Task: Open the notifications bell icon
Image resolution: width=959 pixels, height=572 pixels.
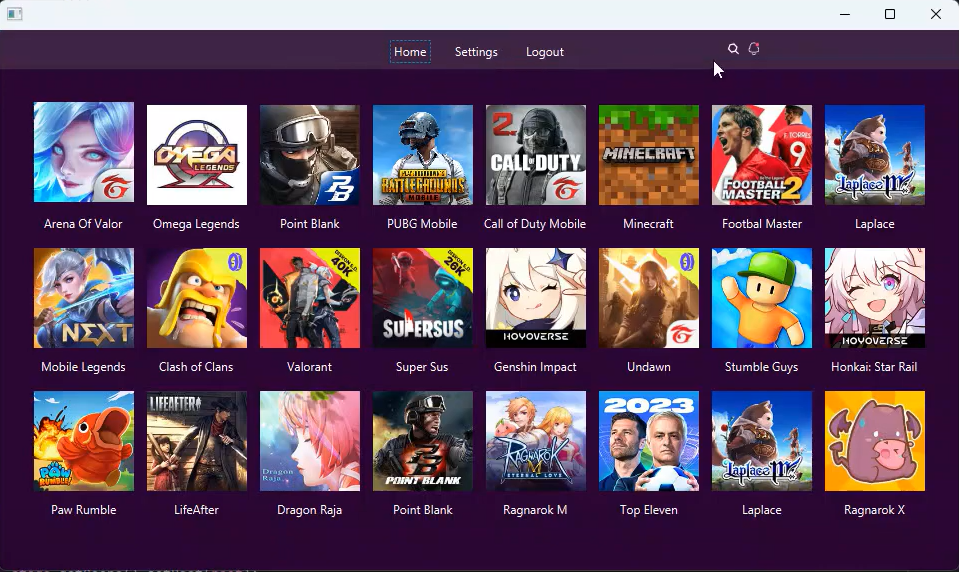Action: pyautogui.click(x=754, y=48)
